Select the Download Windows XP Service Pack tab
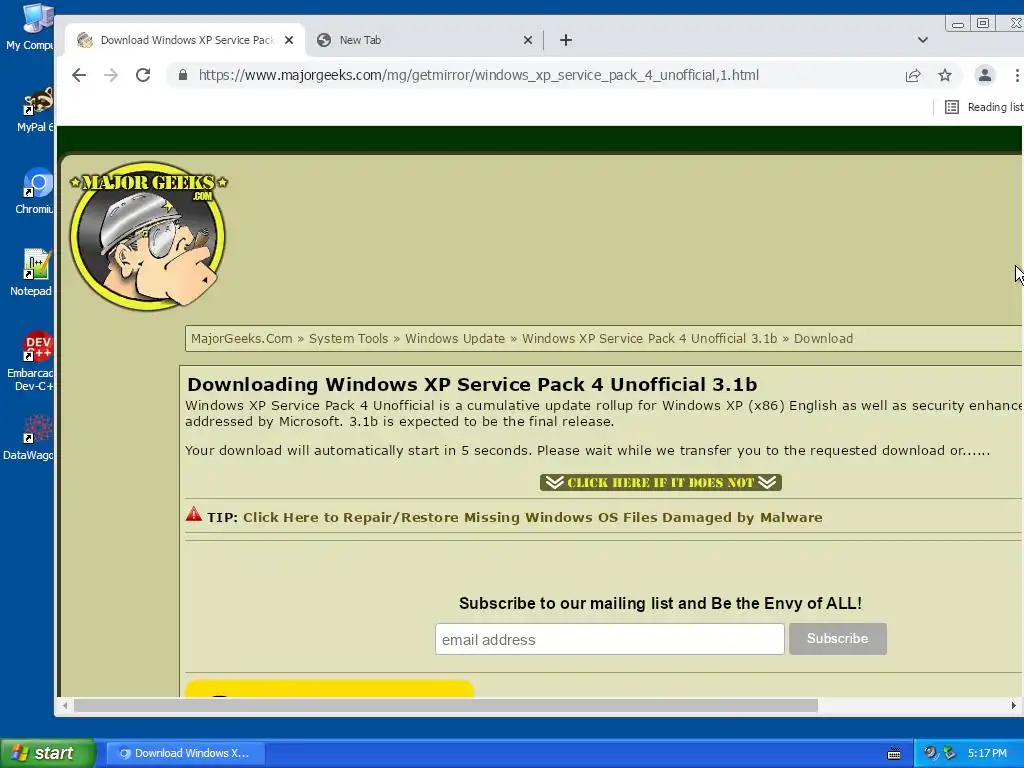Image resolution: width=1024 pixels, height=768 pixels. [x=185, y=40]
